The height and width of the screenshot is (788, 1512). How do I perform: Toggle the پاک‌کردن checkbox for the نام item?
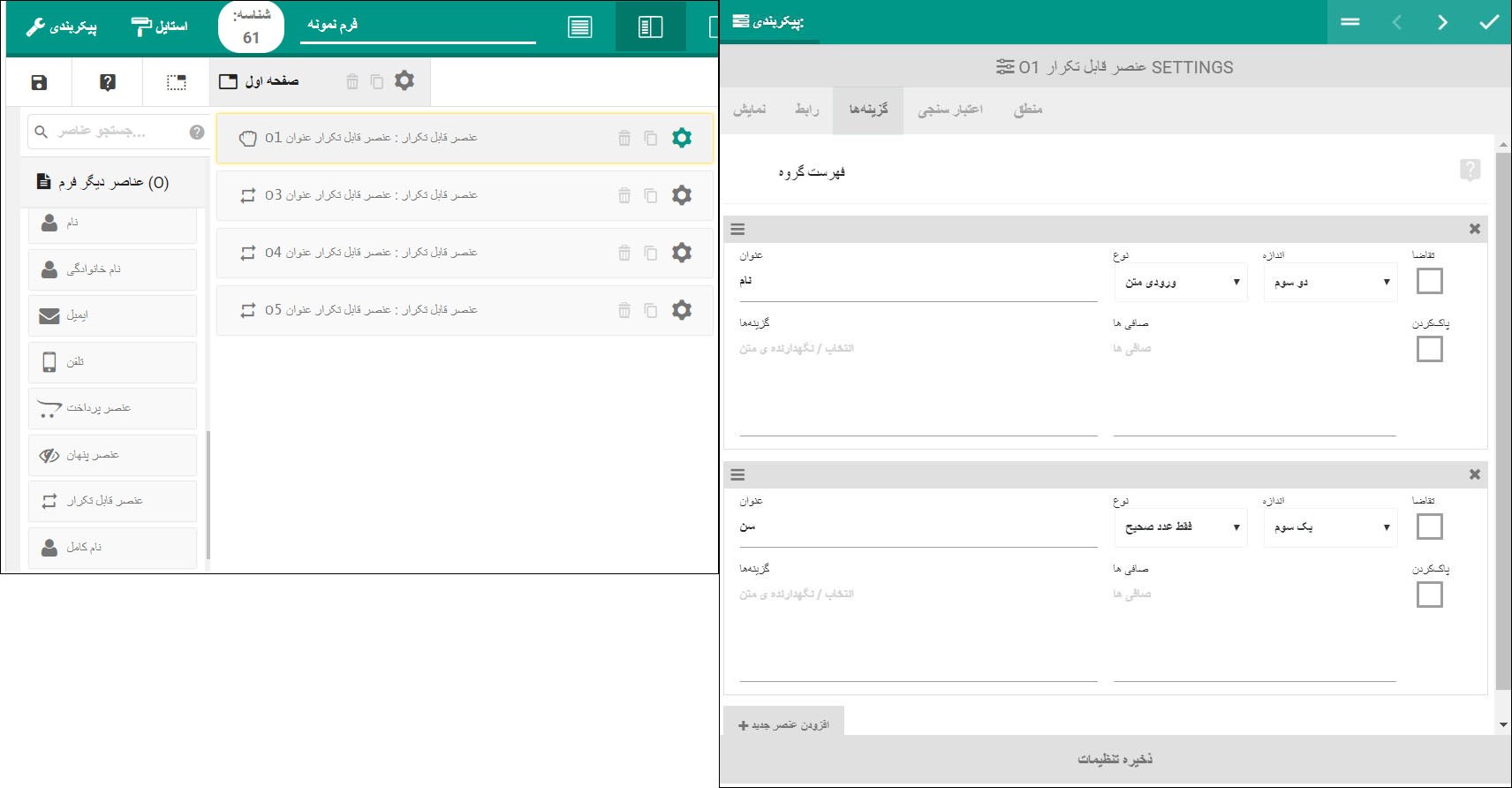tap(1429, 349)
